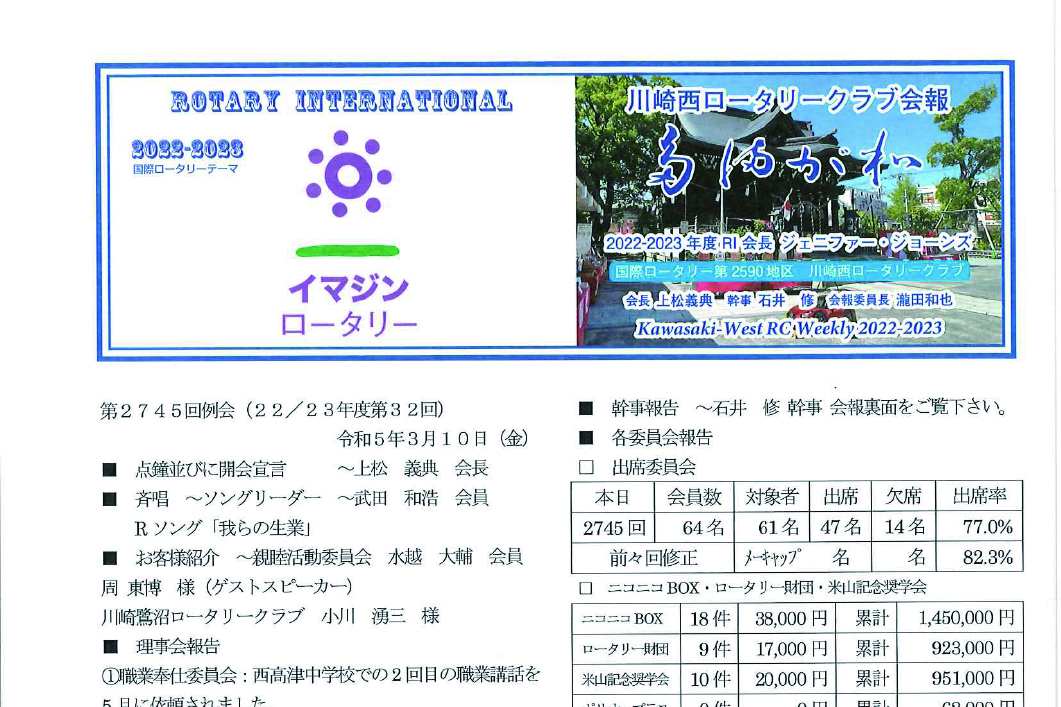Click the お客様紹介 line
Viewport: 1061px width, 707px height.
click(x=312, y=557)
